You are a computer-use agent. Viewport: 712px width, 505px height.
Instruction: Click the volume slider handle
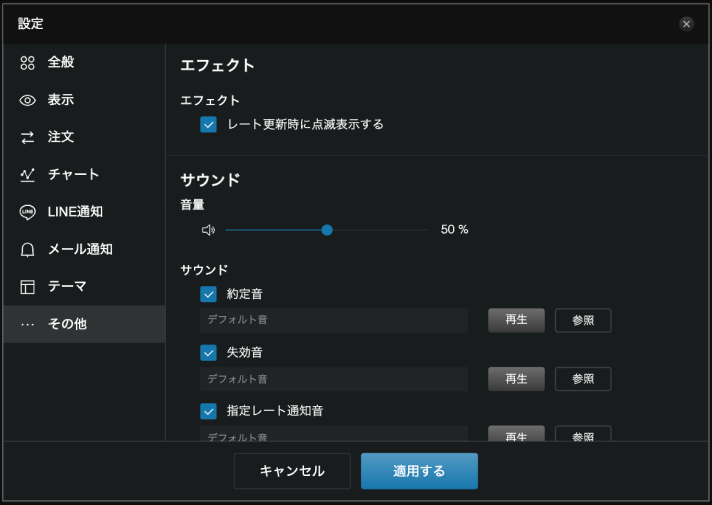tap(327, 230)
